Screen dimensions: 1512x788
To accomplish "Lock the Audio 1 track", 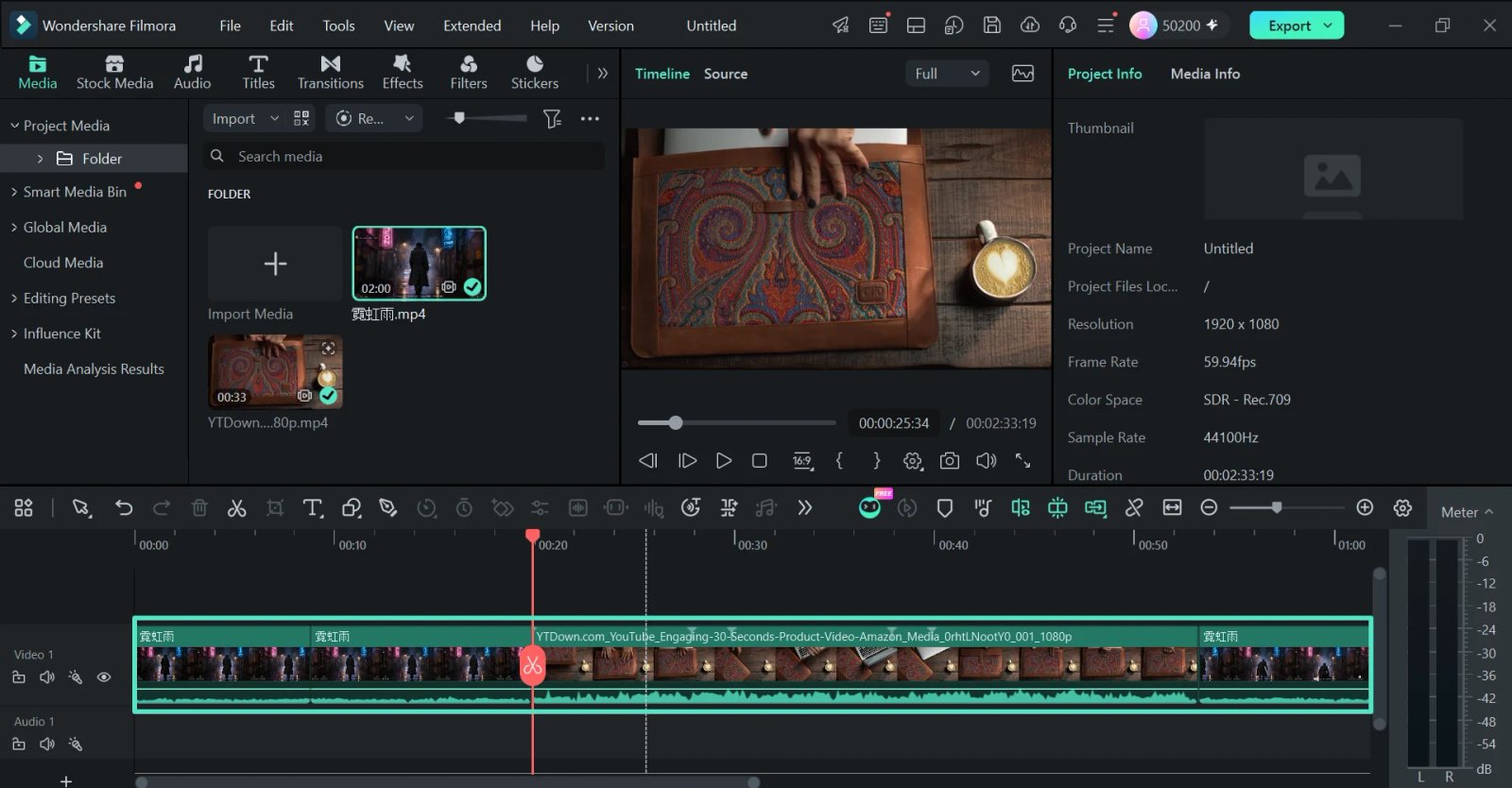I will pos(19,744).
